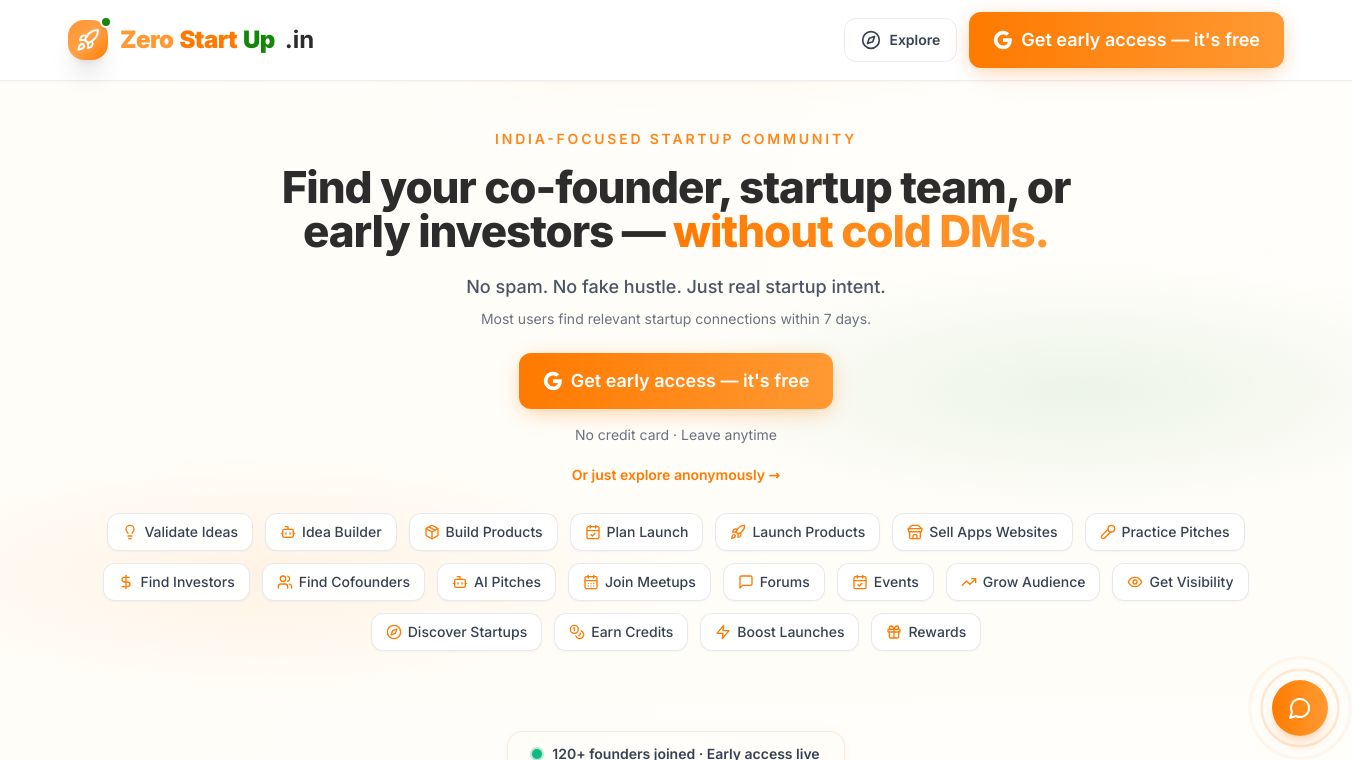Viewport: 1352px width, 760px height.
Task: Open the anonymous explore link
Action: point(676,475)
